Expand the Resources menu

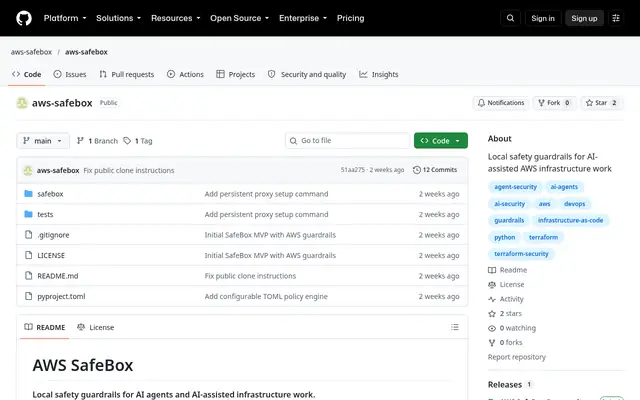(x=176, y=18)
